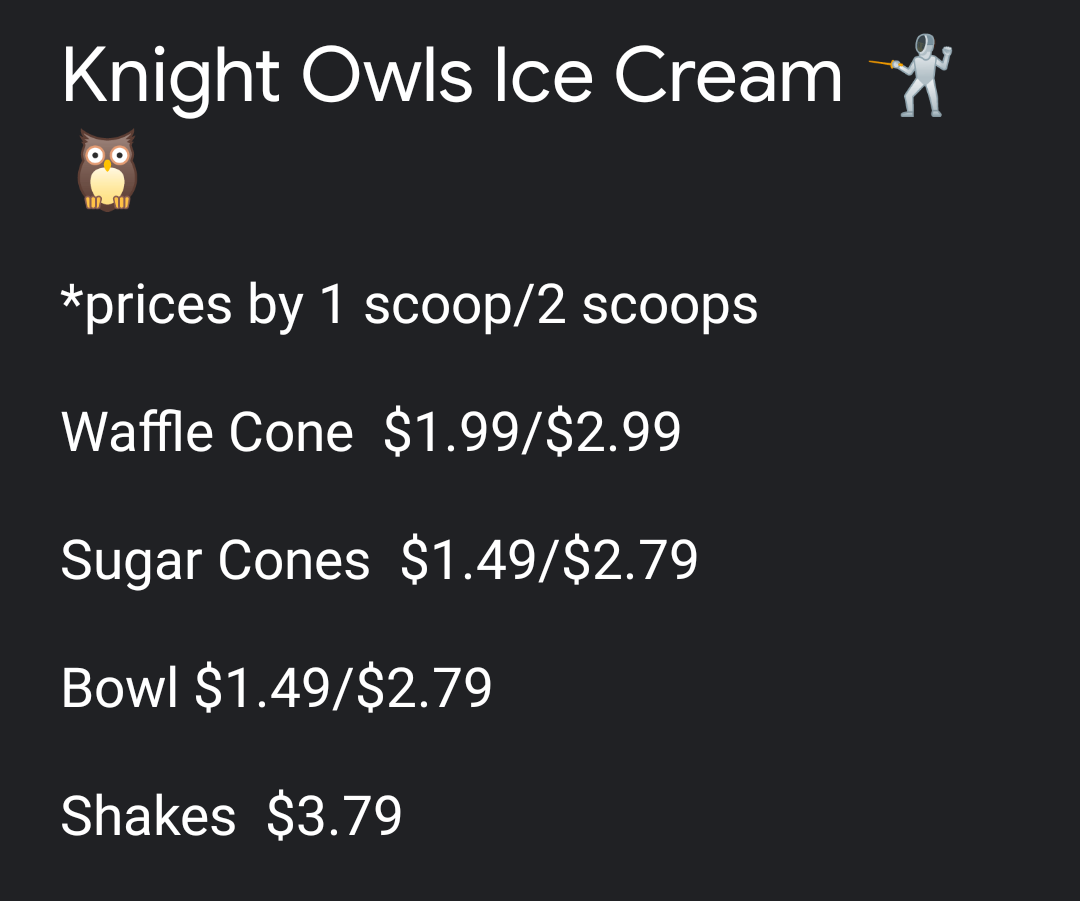1080x901 pixels.
Task: Place cursor on "Cream" in the title
Action: click(728, 77)
